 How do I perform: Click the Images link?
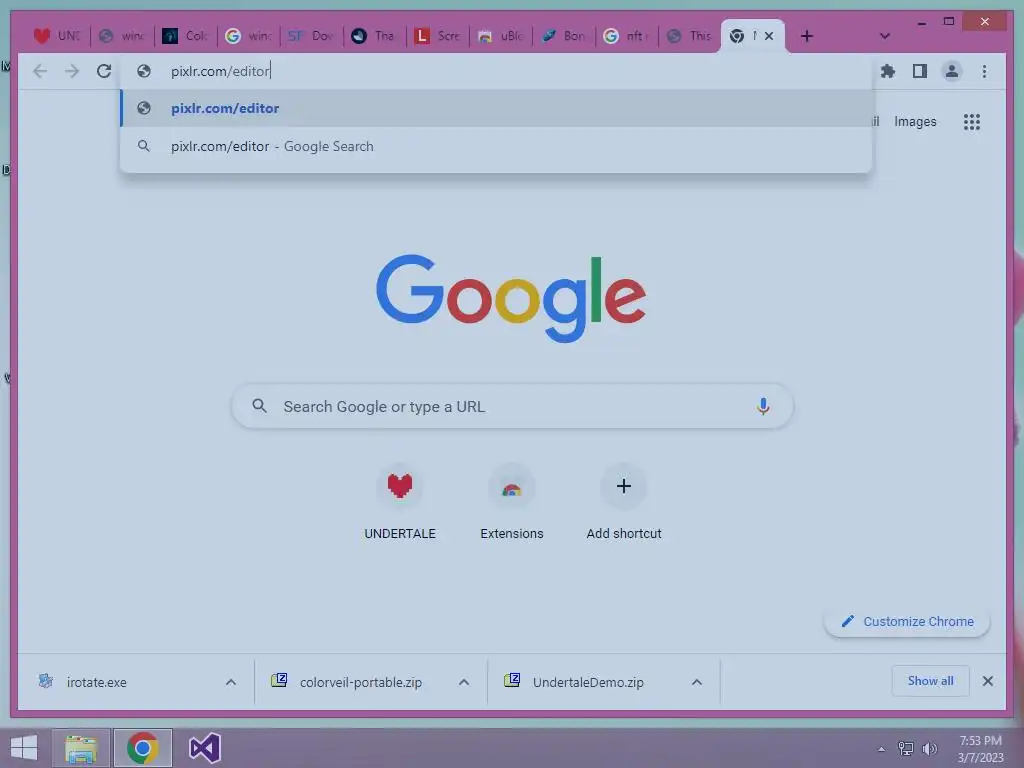[915, 121]
